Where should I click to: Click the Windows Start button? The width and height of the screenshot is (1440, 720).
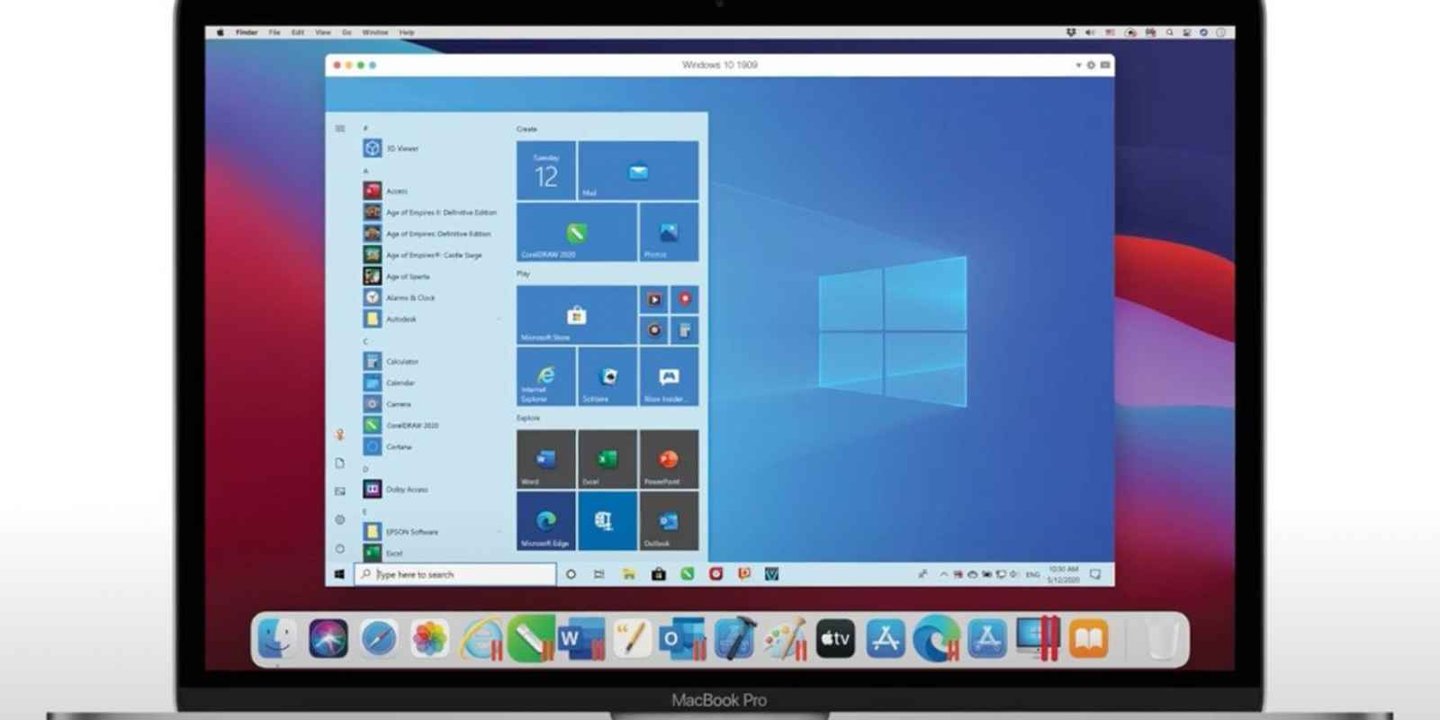point(338,574)
